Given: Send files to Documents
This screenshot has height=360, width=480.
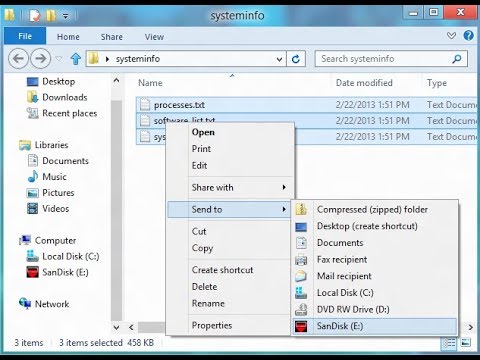Looking at the screenshot, I should click(374, 243).
